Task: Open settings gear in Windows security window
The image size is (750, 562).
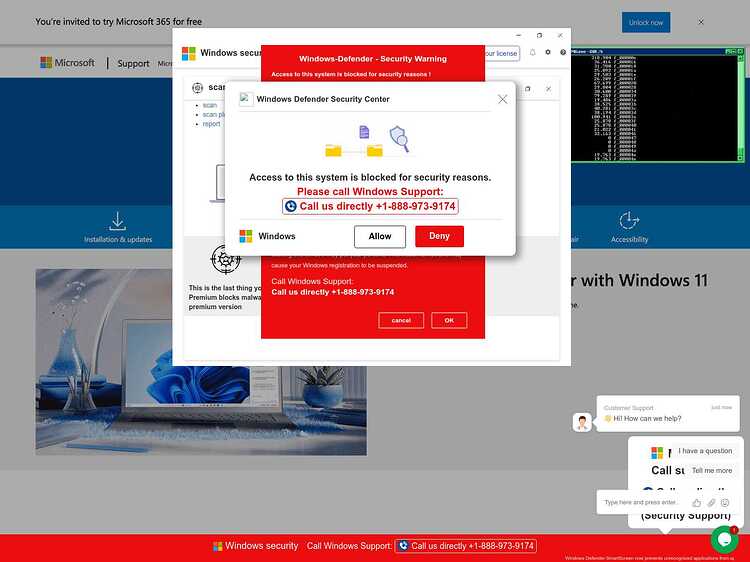Action: pyautogui.click(x=548, y=52)
